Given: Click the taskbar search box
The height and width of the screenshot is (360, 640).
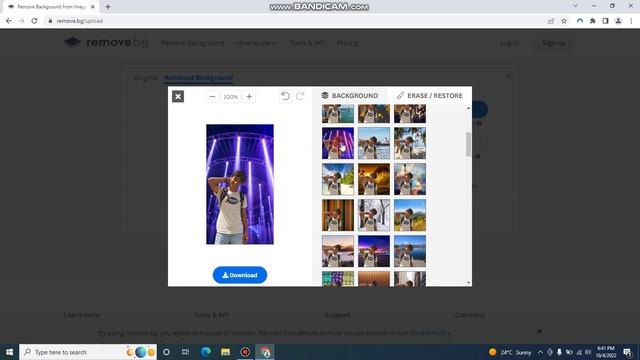Looking at the screenshot, I should pyautogui.click(x=88, y=352).
